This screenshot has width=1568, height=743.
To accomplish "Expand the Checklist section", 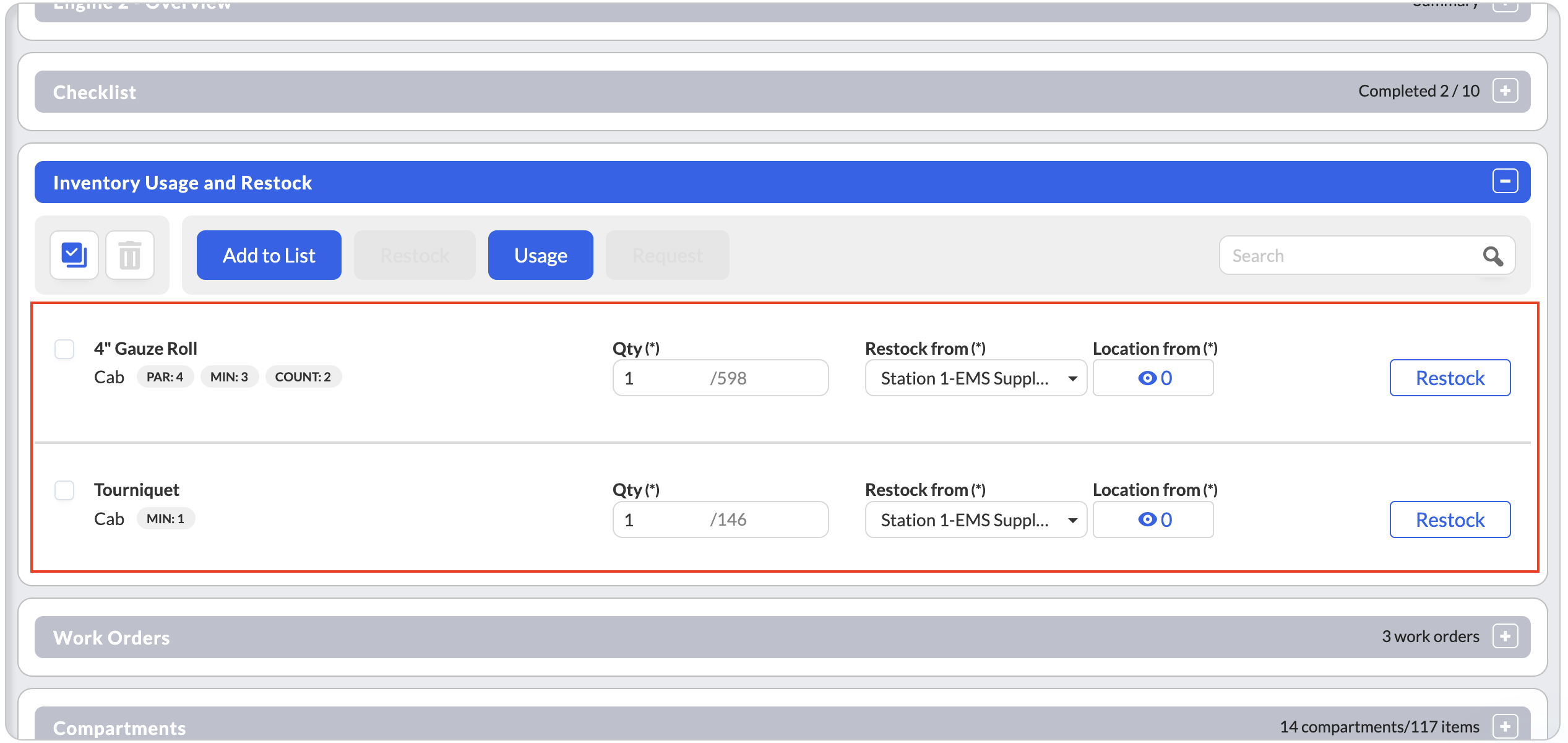I will click(1505, 91).
